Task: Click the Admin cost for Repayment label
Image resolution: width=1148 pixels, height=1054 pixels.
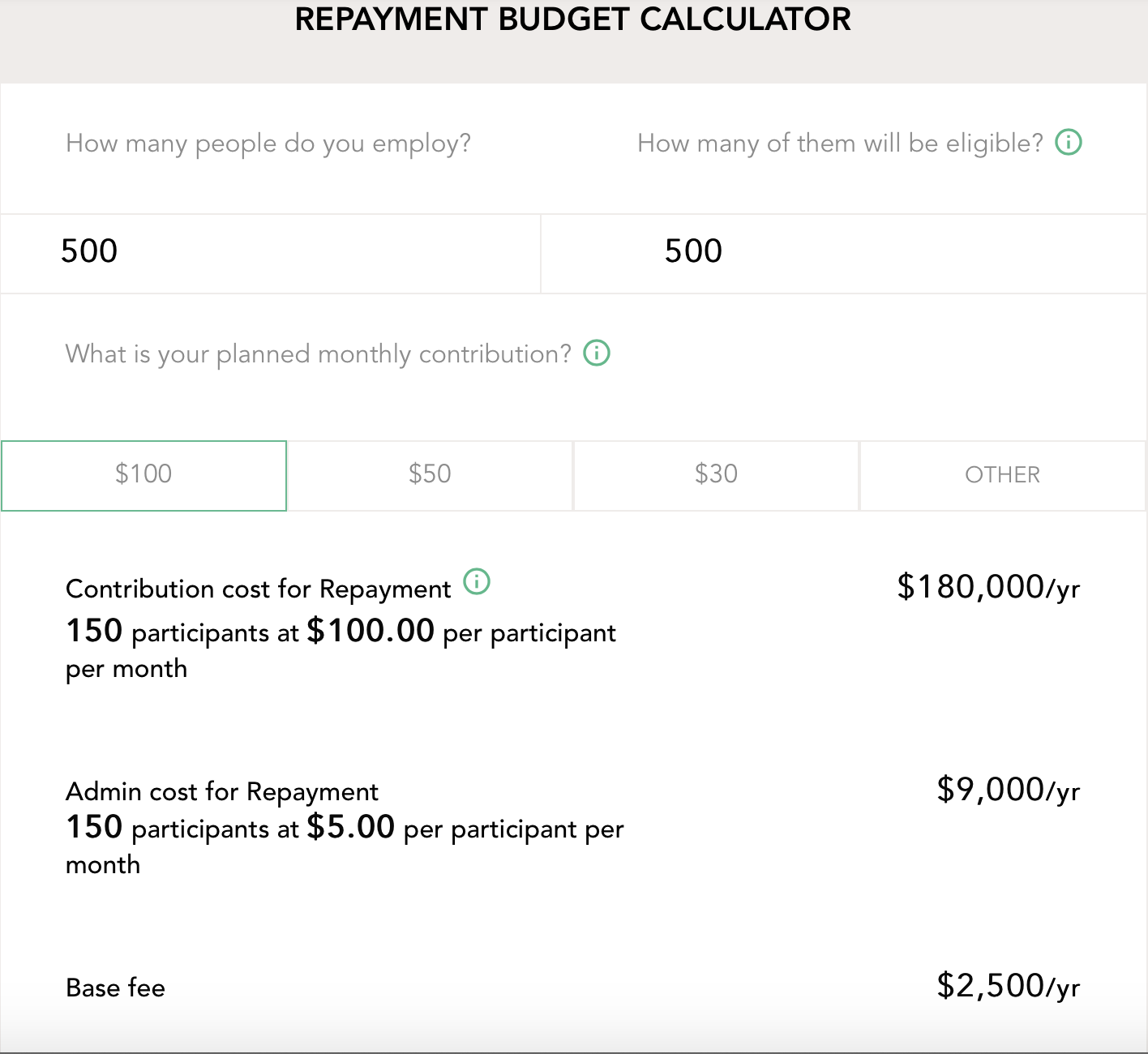Action: tap(222, 792)
